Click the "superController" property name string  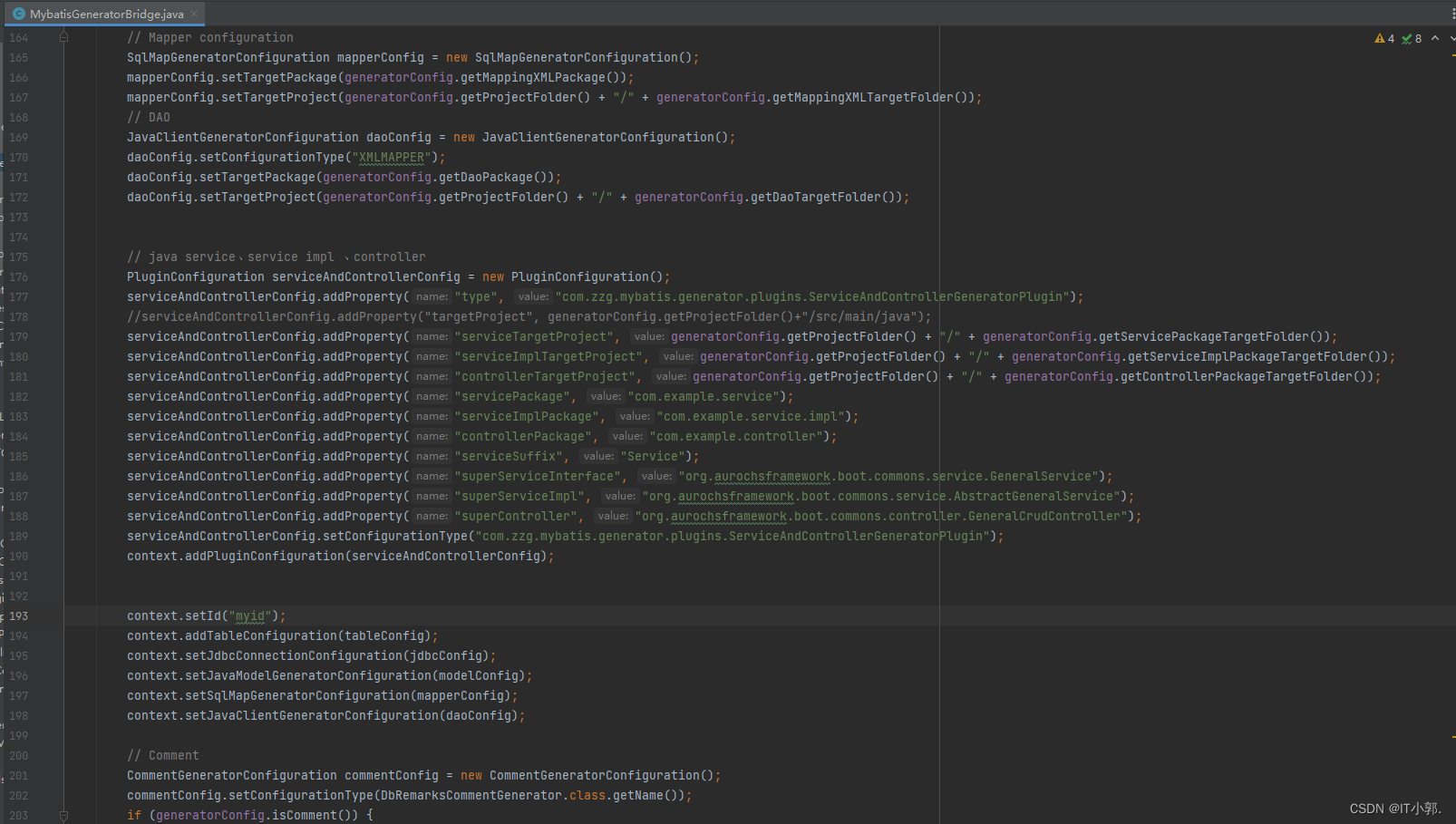tap(515, 516)
